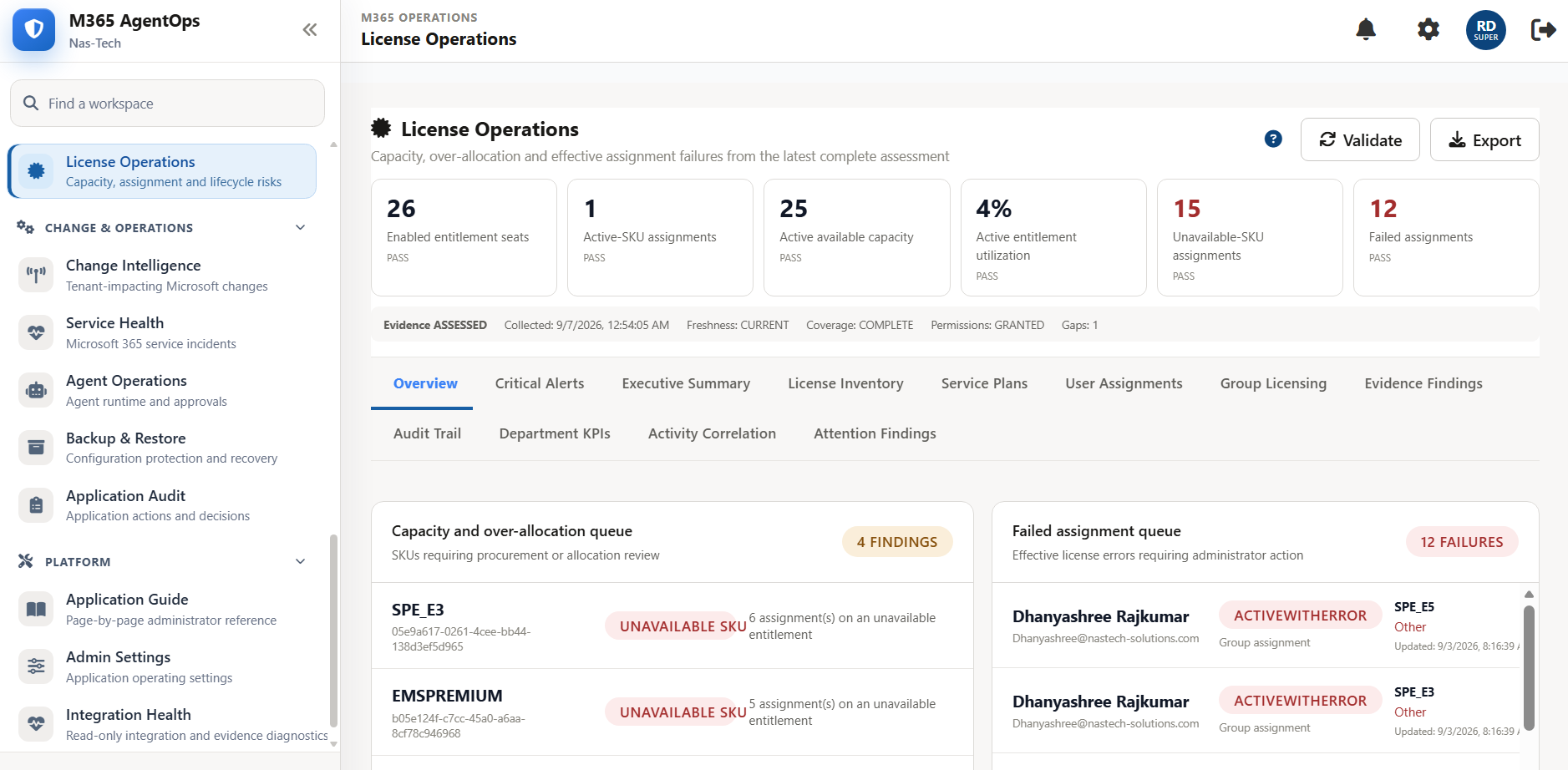
Task: Open the User Assignments tab
Action: pos(1124,383)
